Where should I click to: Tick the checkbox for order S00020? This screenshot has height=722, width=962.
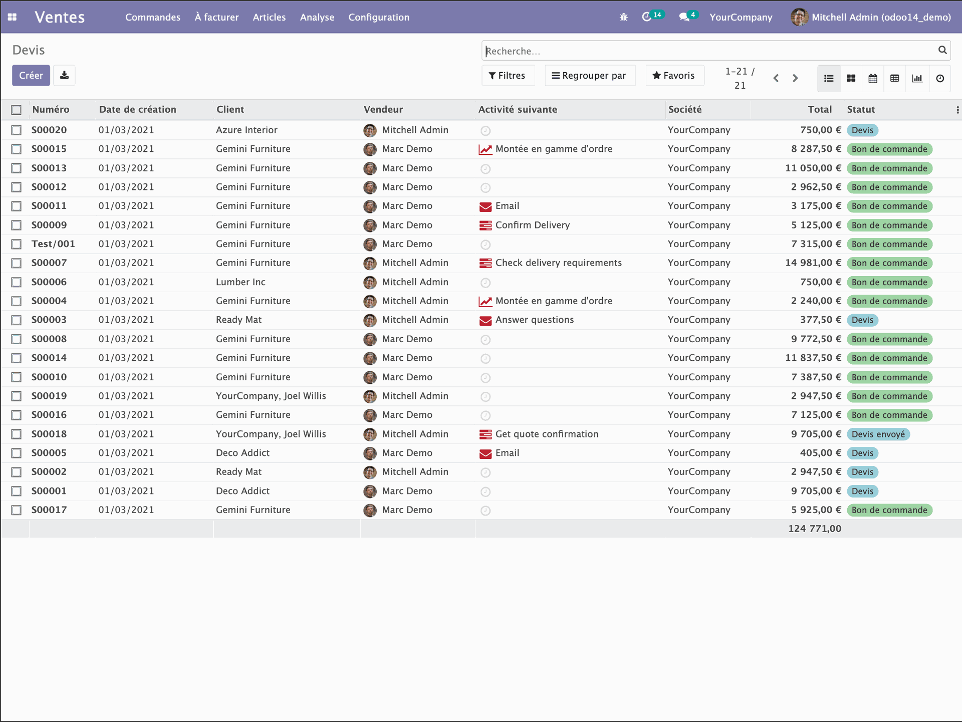pyautogui.click(x=16, y=130)
